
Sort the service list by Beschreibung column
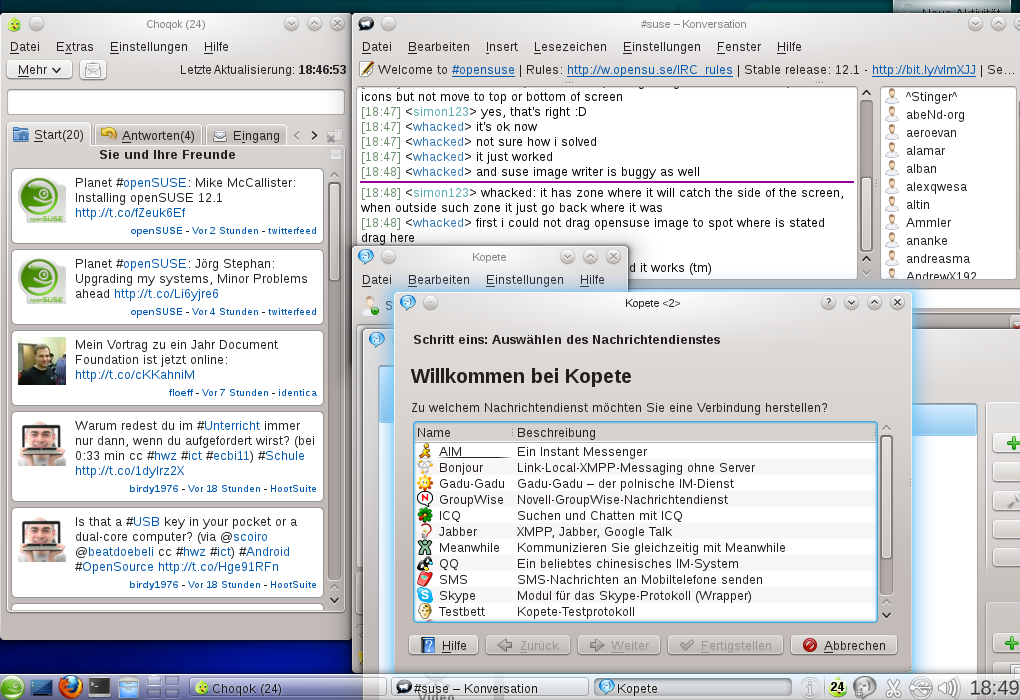[x=695, y=433]
